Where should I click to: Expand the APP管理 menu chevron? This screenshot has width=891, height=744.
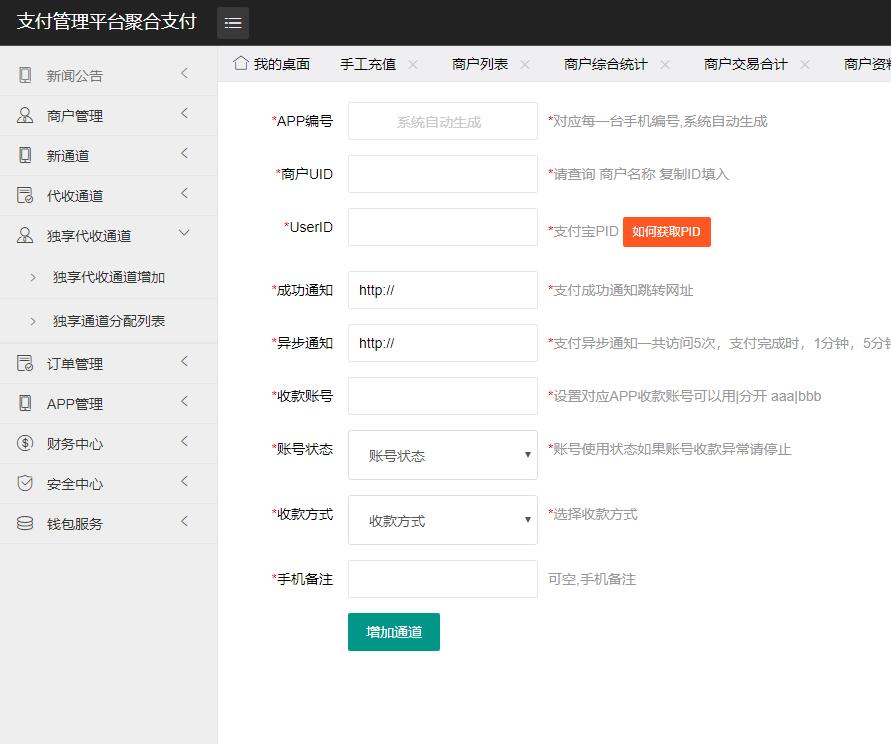click(184, 401)
